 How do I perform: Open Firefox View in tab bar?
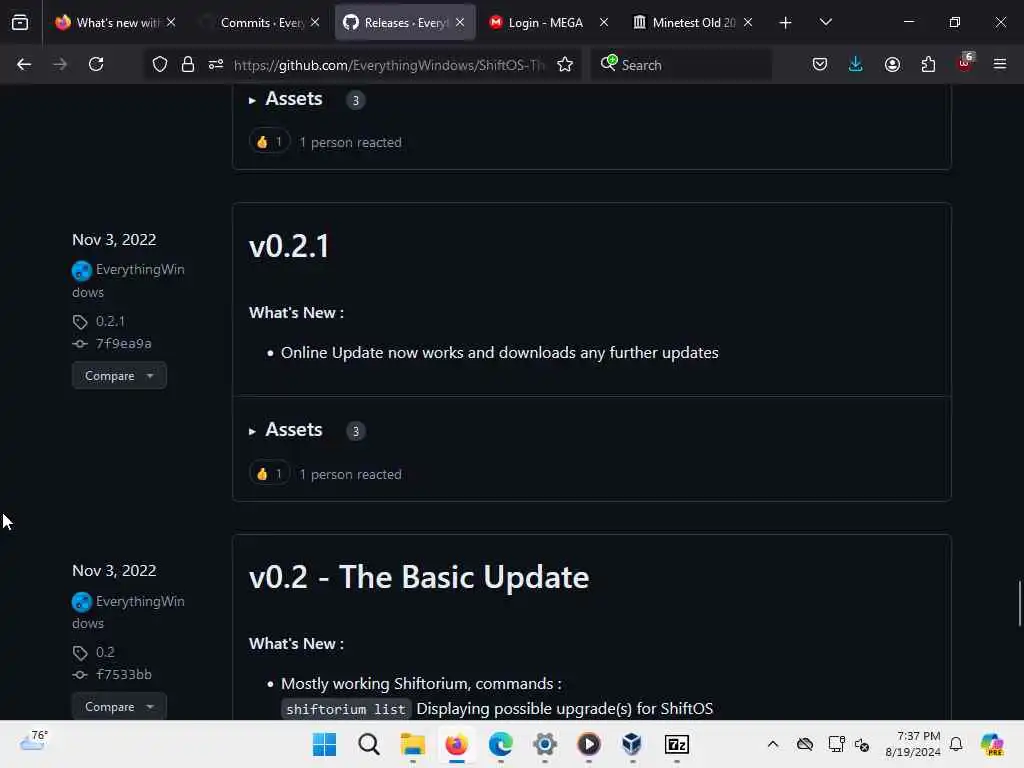tap(20, 22)
